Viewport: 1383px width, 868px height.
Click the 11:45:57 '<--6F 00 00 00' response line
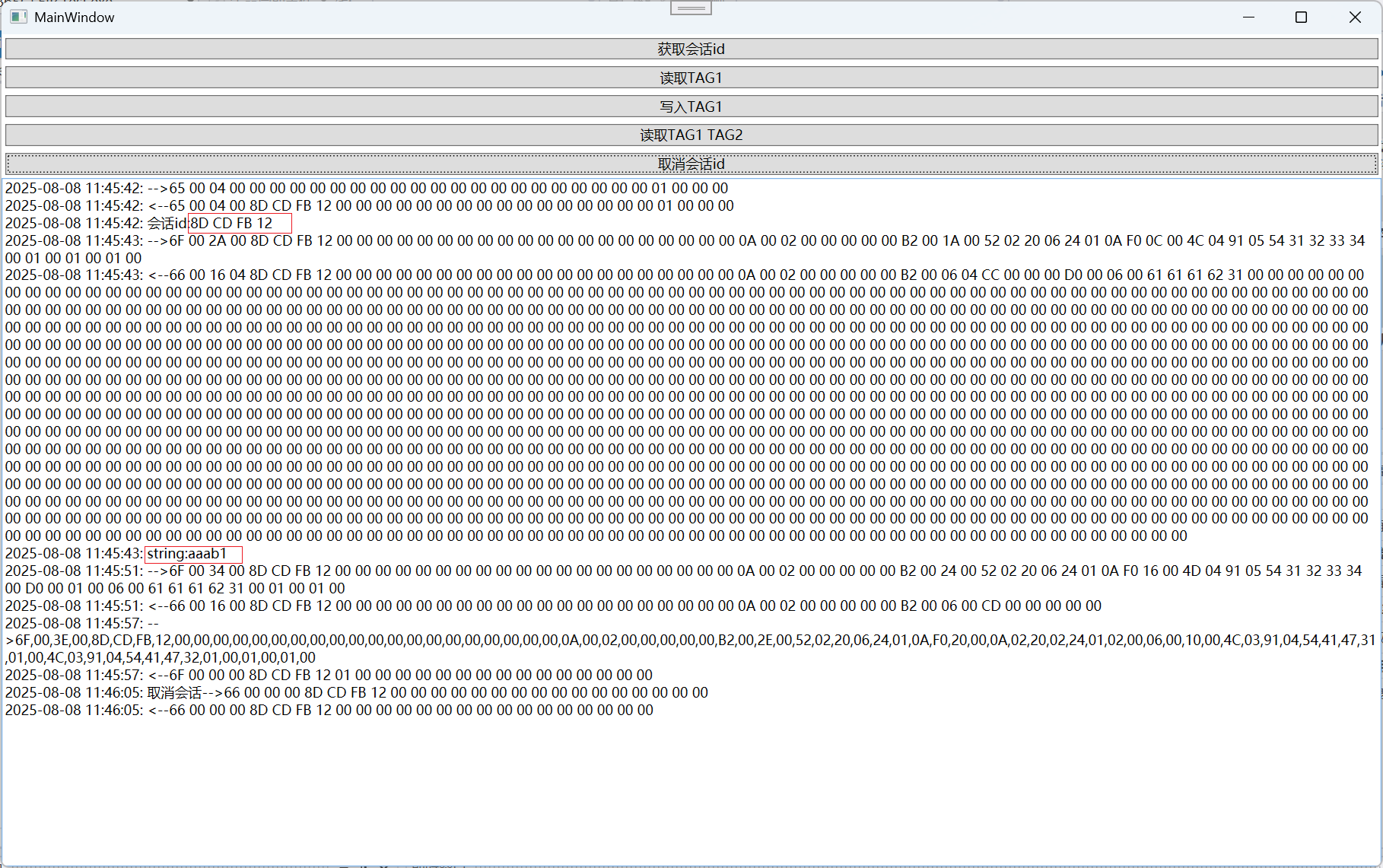329,675
